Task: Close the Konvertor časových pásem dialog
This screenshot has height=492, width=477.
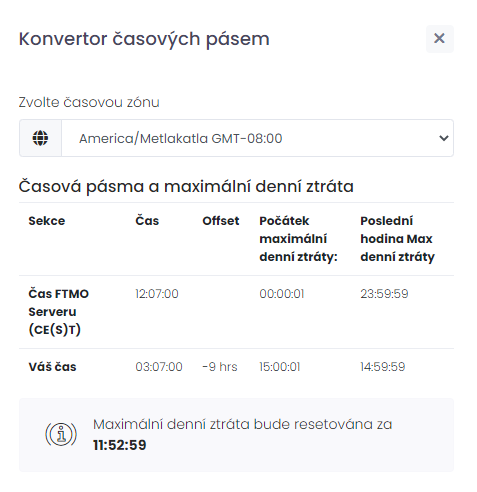Action: click(439, 38)
